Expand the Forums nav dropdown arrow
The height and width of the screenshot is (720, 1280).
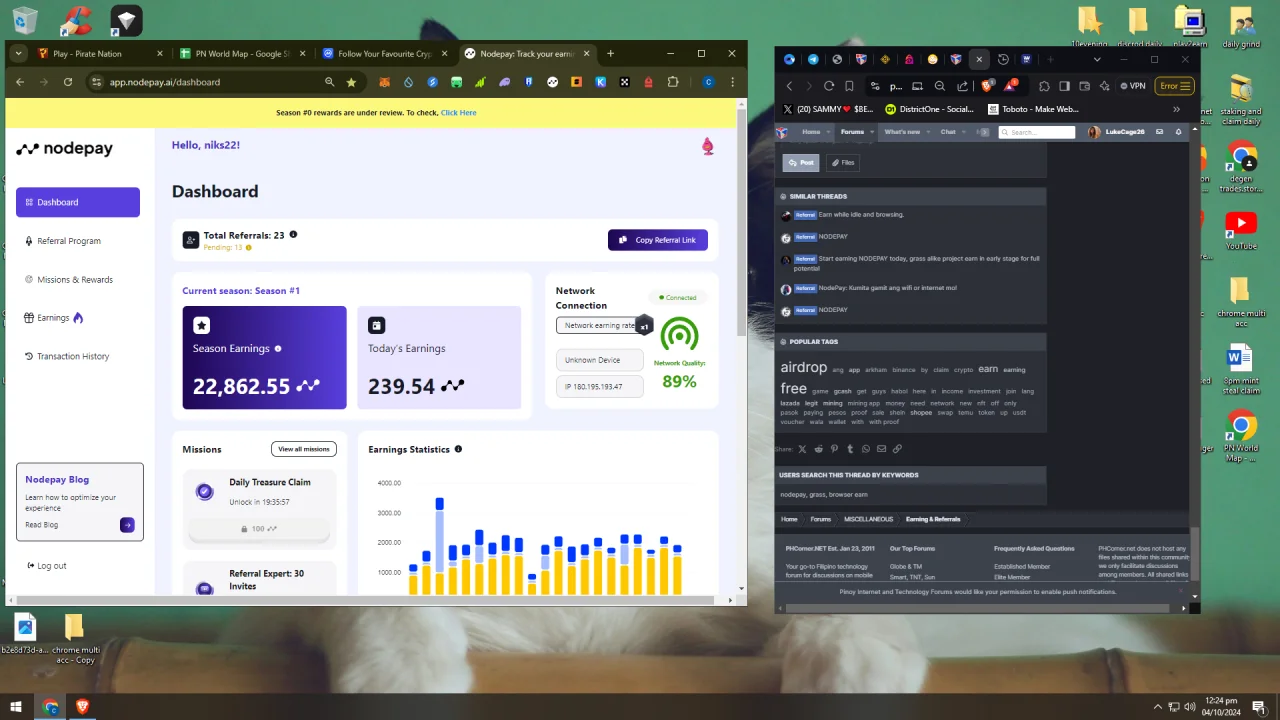(x=872, y=132)
